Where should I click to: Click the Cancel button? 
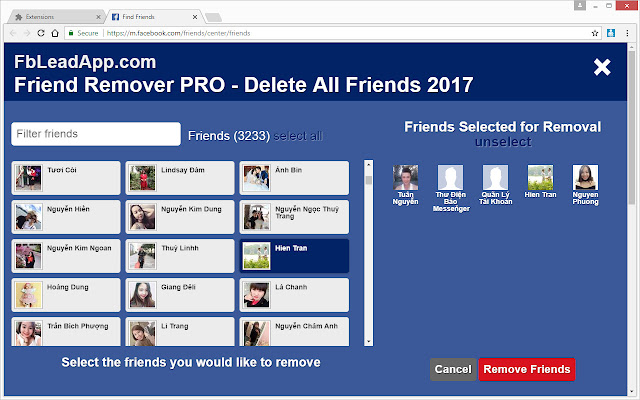click(x=453, y=369)
